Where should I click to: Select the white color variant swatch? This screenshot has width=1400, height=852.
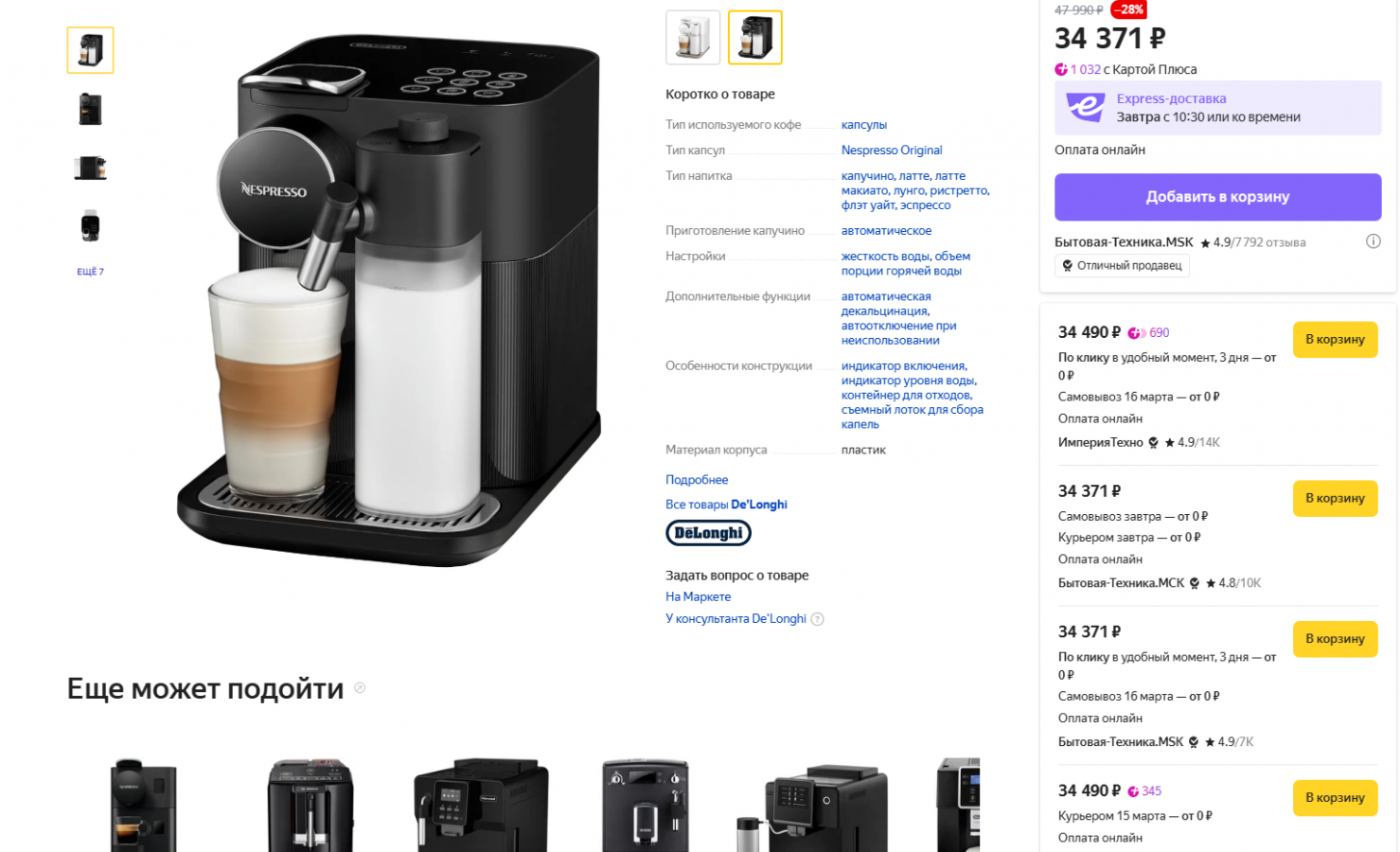(693, 38)
